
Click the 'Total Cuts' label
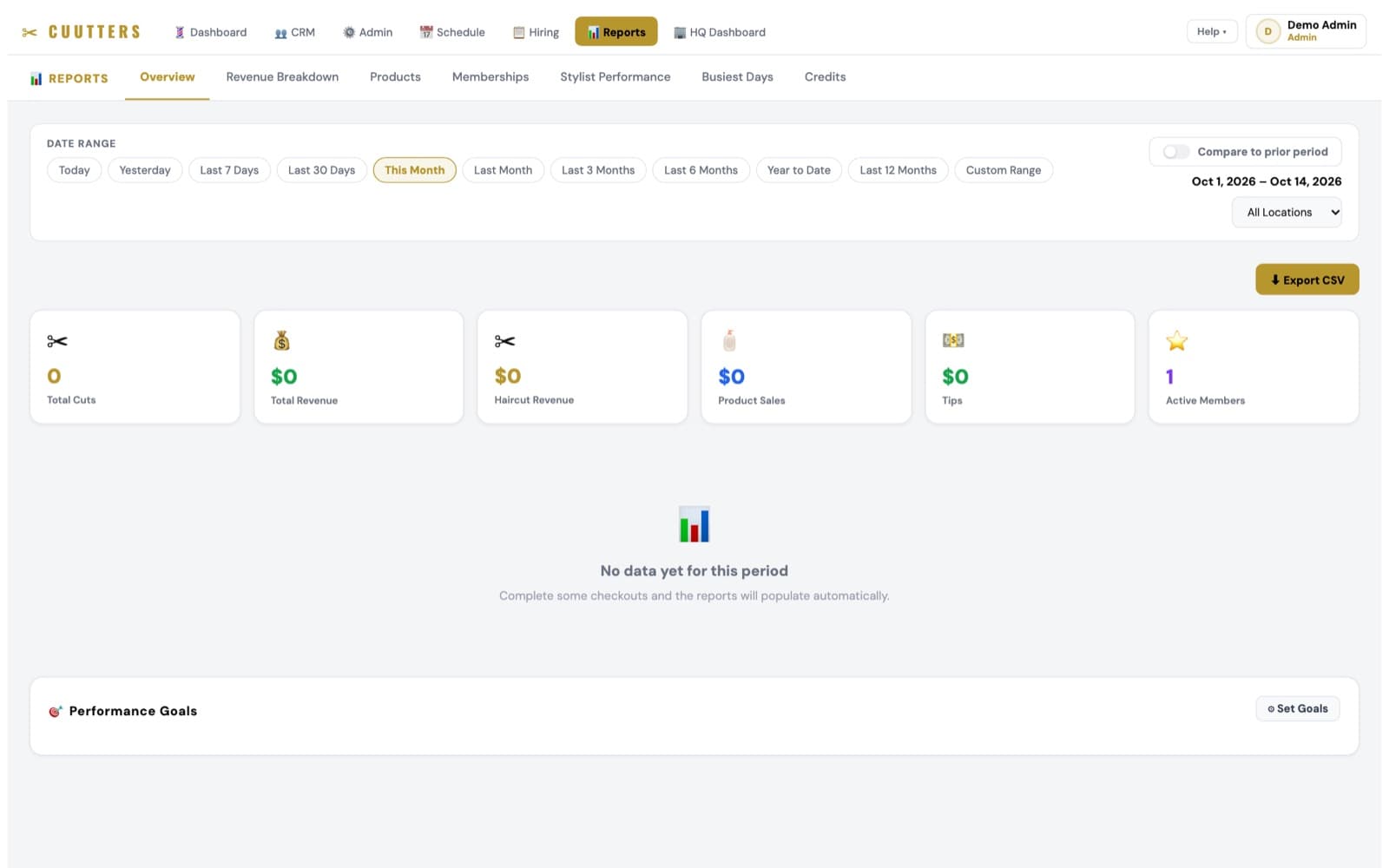pos(71,400)
